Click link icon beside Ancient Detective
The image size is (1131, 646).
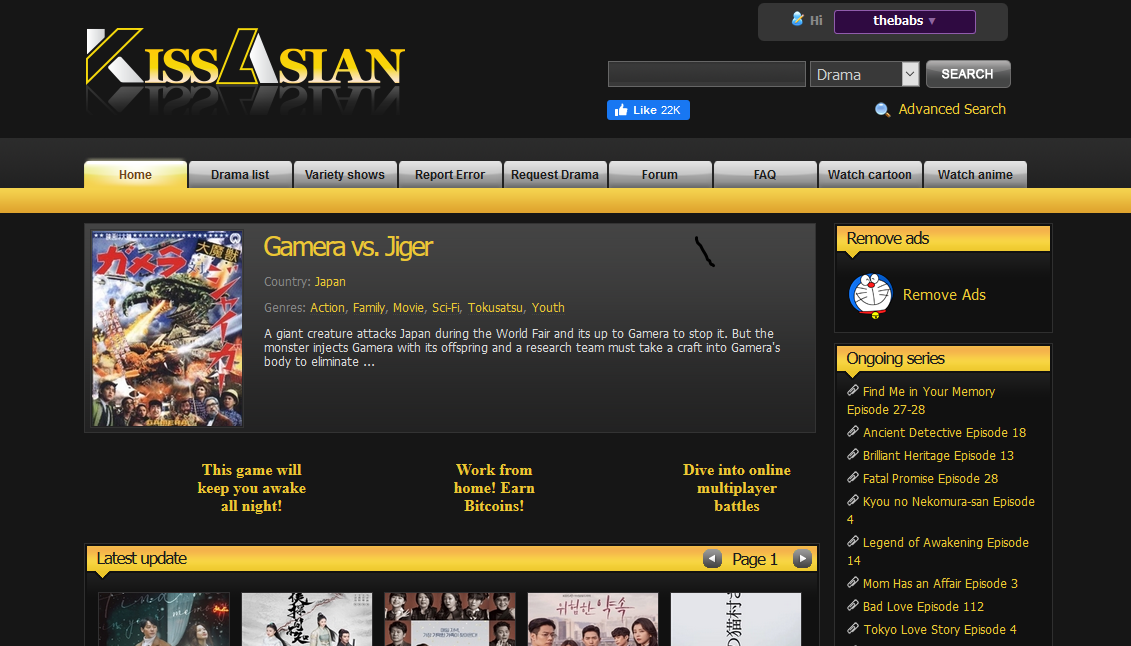[x=853, y=431]
